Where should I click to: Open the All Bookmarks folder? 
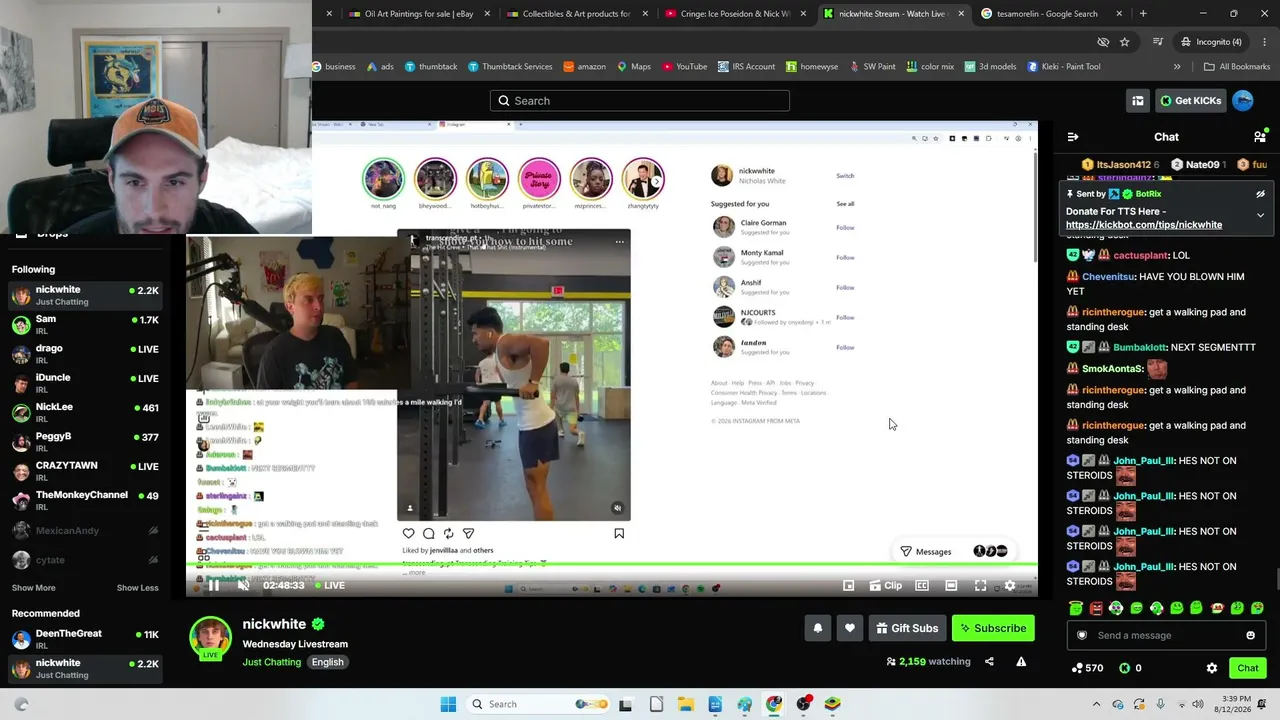pos(1237,67)
